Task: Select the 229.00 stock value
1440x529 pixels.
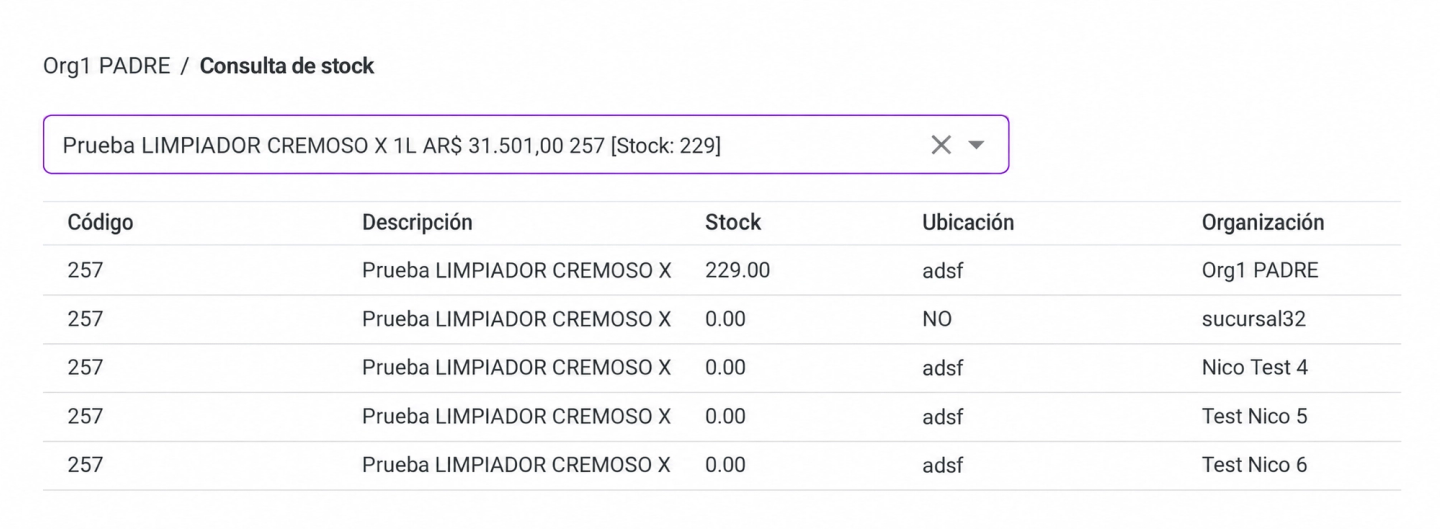Action: tap(737, 270)
